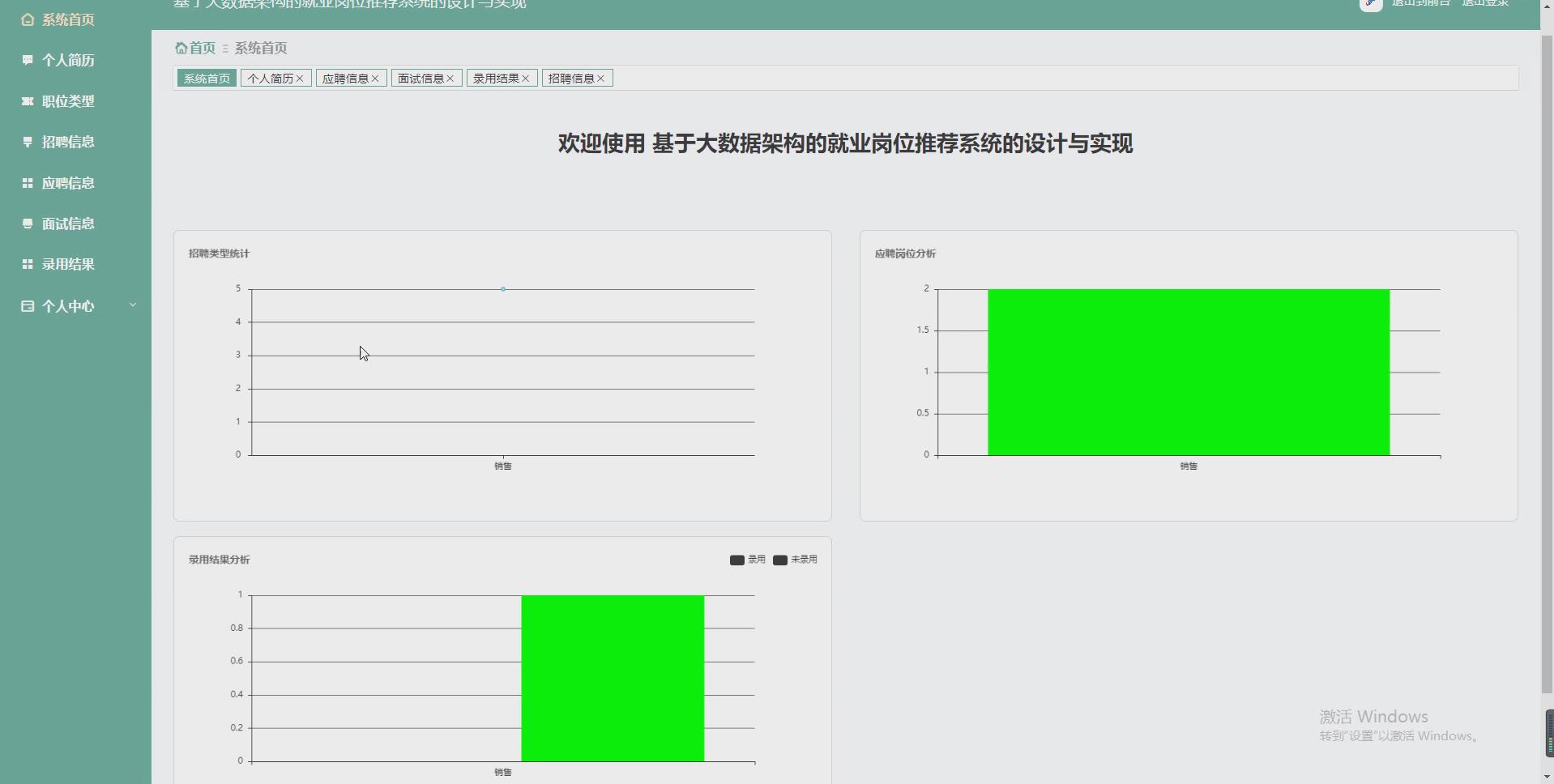Click the 录用结果分析 chart title
Image resolution: width=1554 pixels, height=784 pixels.
219,560
